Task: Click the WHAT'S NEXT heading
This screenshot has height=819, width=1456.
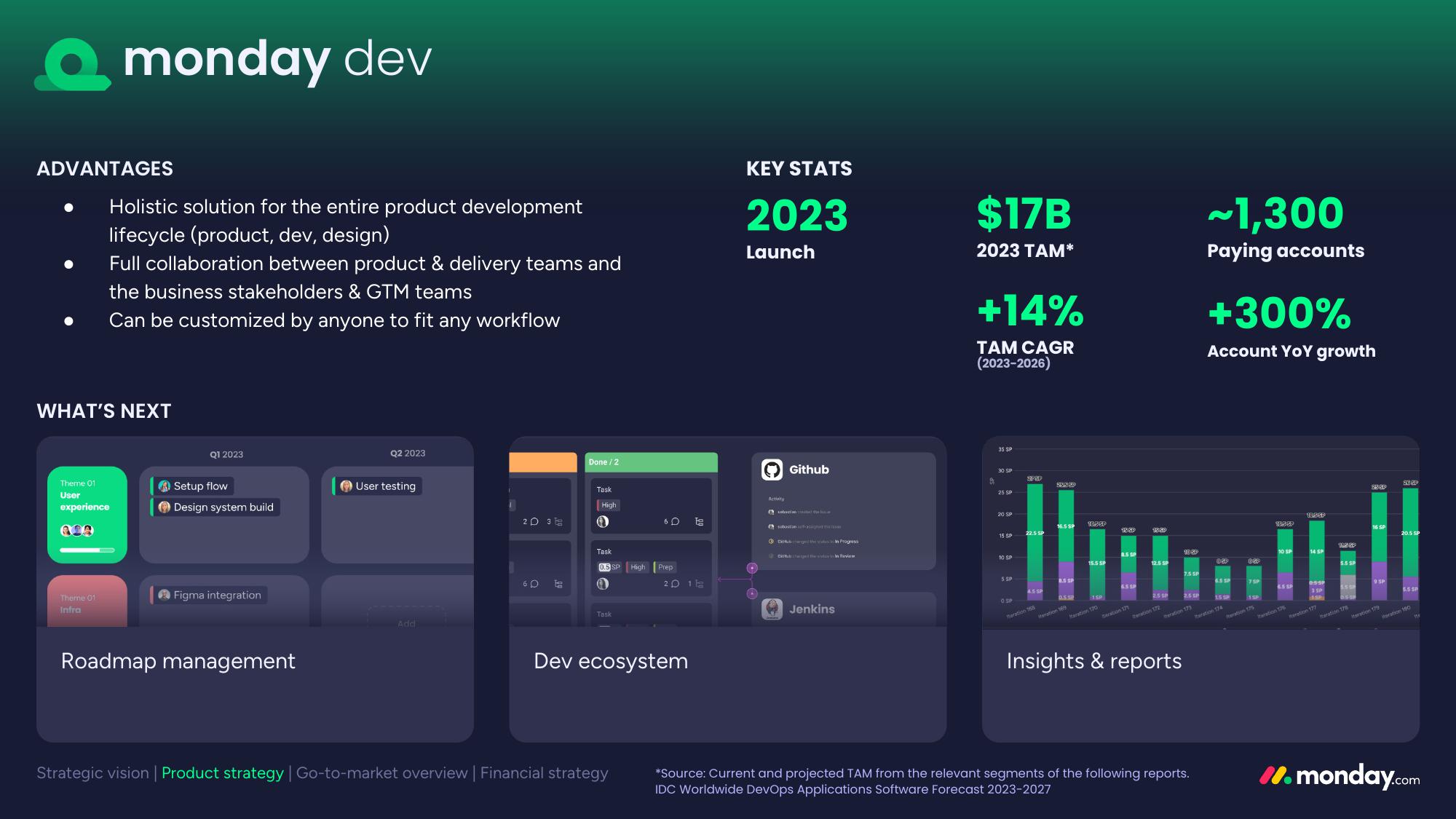Action: point(104,411)
